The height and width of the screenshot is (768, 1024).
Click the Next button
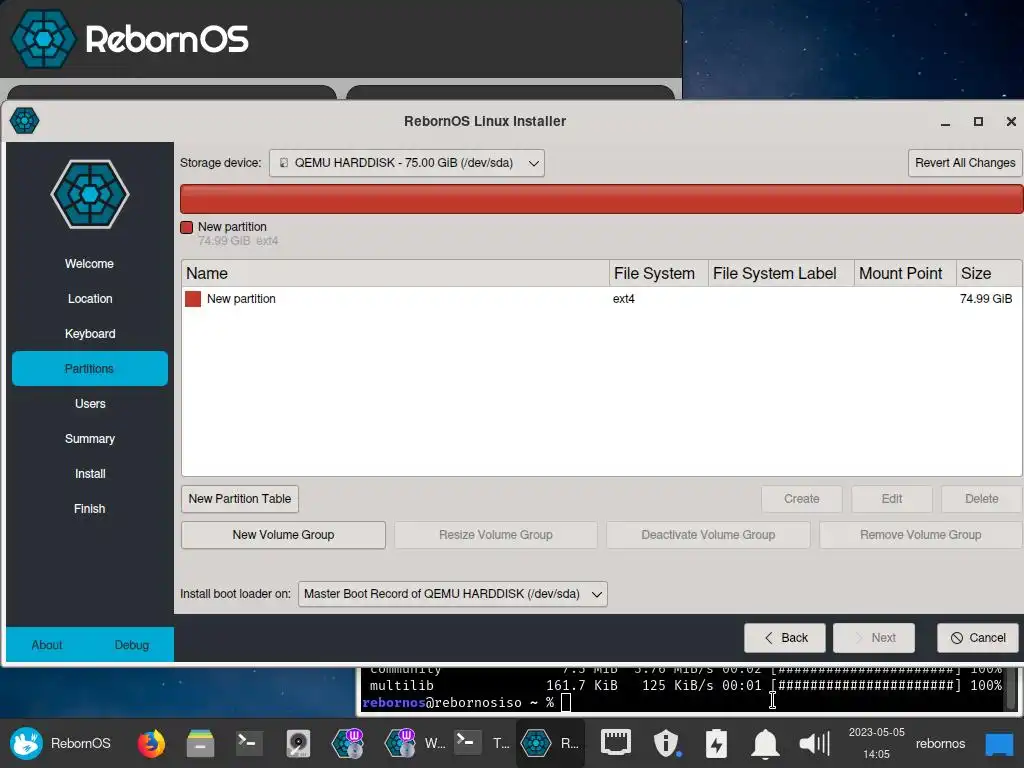(x=874, y=637)
